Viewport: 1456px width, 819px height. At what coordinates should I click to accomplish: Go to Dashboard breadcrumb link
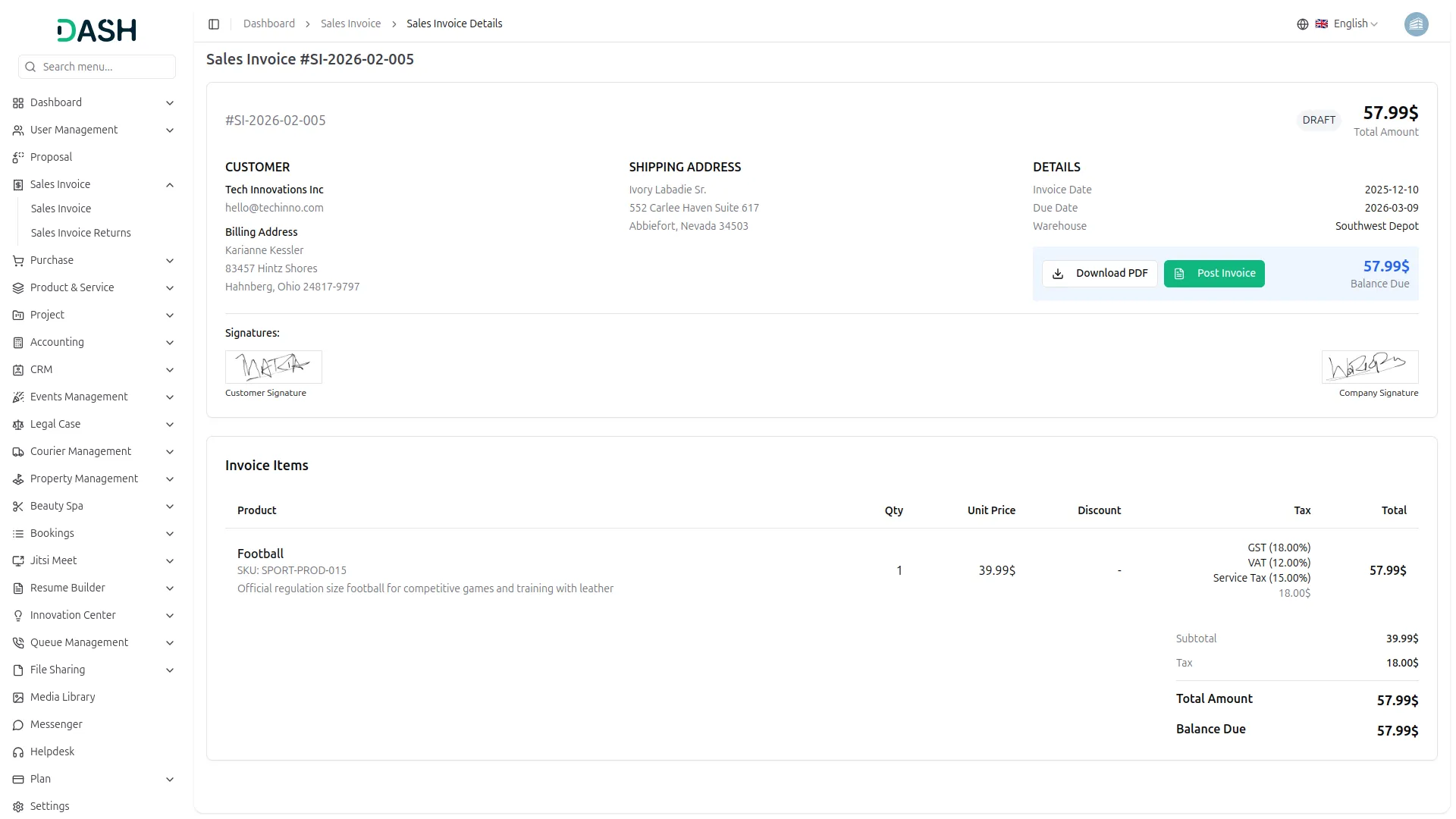268,24
